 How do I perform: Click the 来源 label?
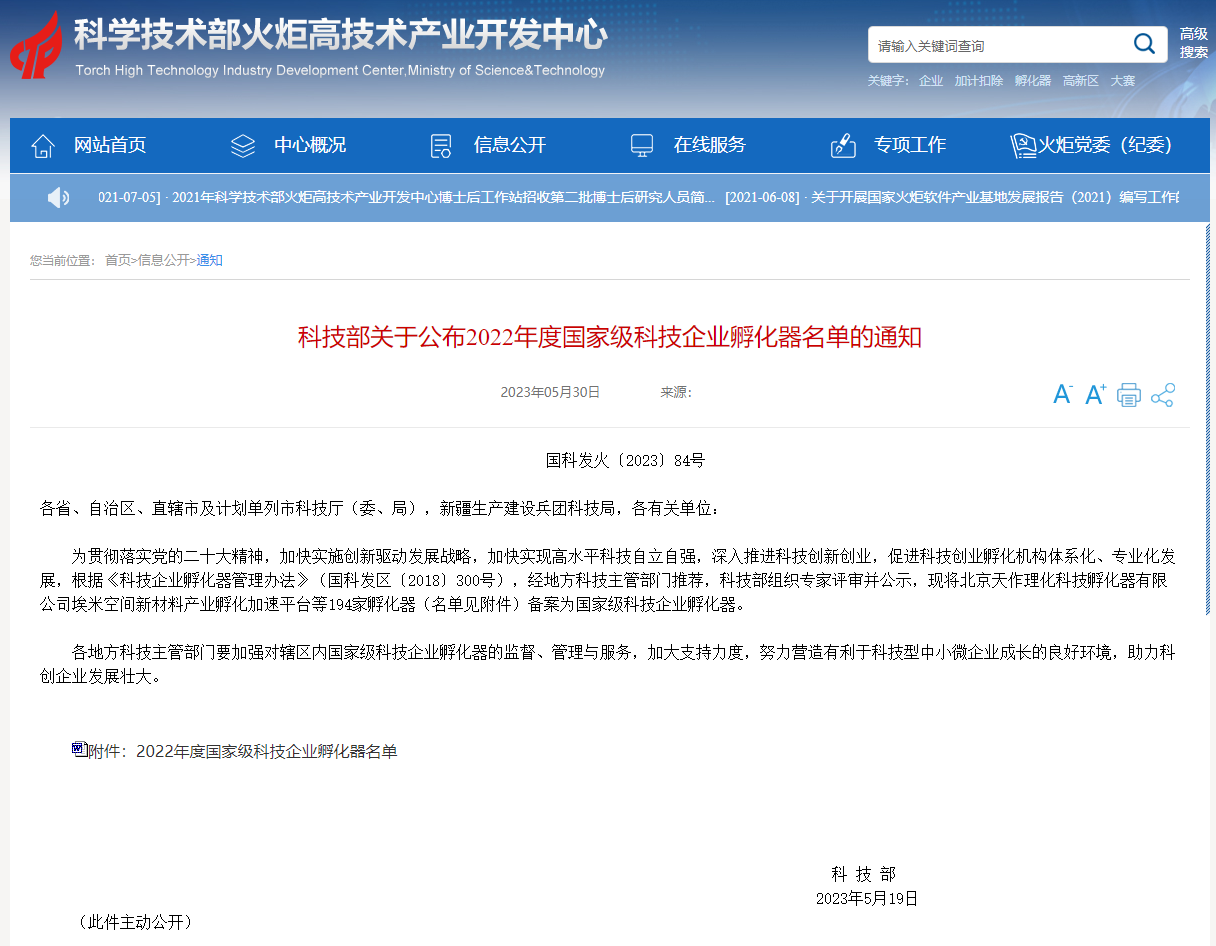(x=676, y=392)
